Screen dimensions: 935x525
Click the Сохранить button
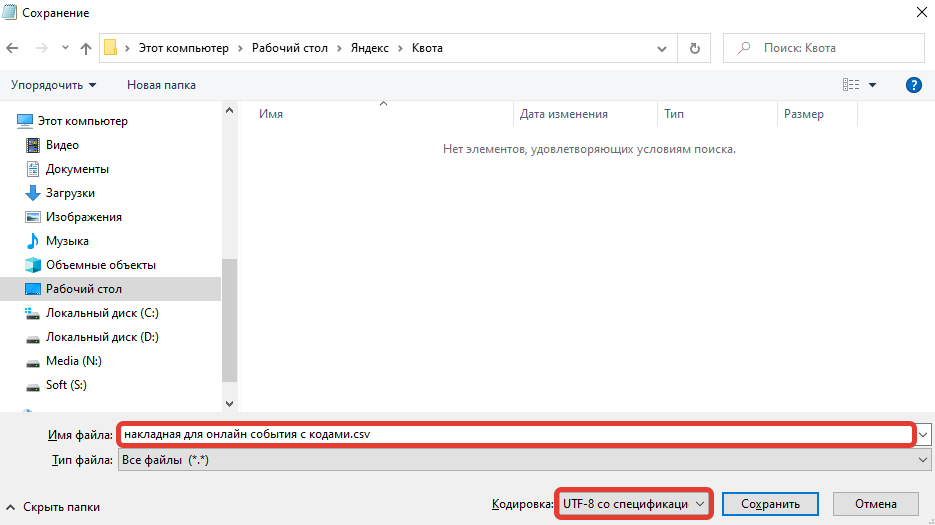[x=769, y=504]
